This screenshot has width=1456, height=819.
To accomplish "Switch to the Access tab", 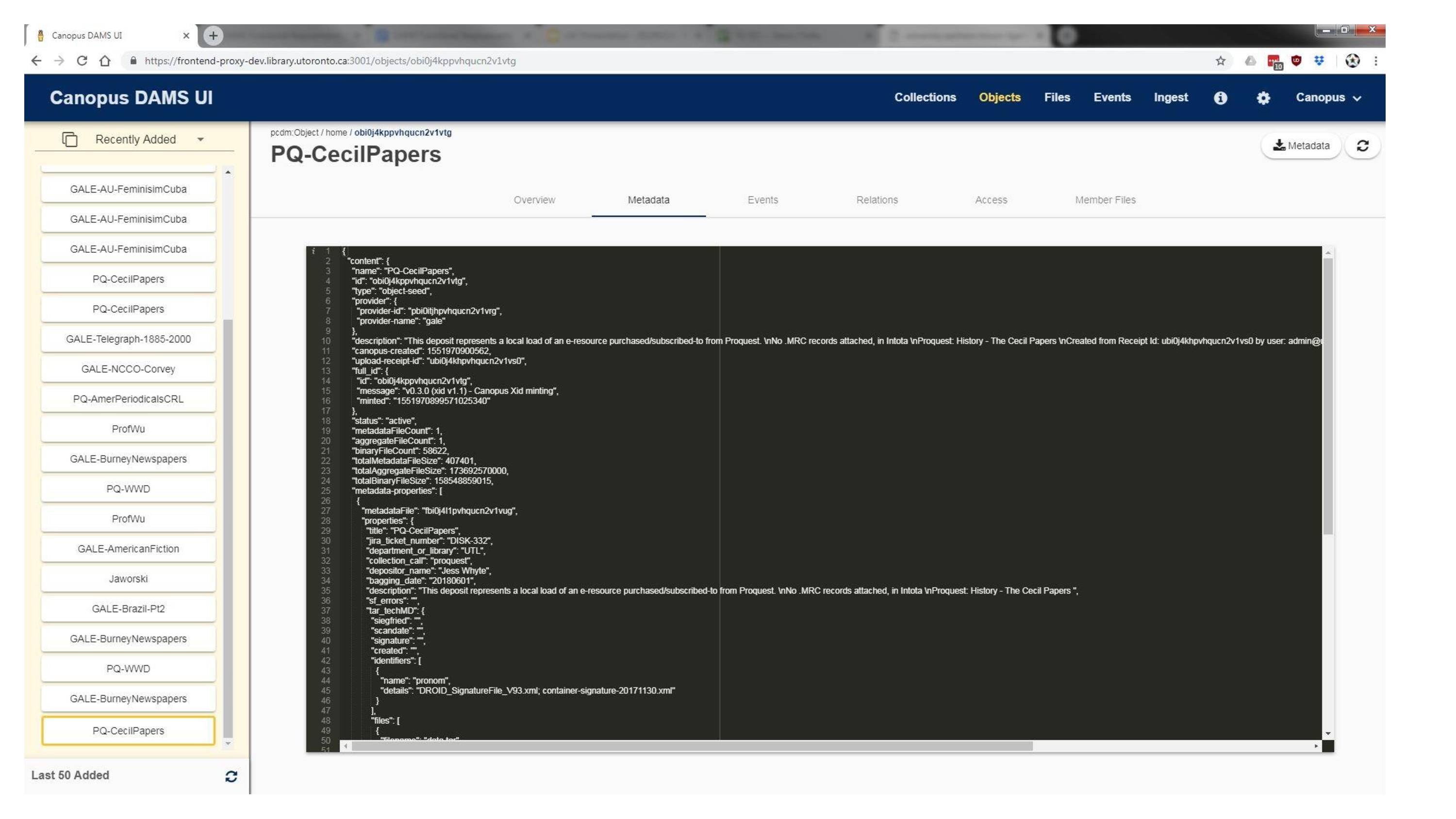I will (x=991, y=199).
